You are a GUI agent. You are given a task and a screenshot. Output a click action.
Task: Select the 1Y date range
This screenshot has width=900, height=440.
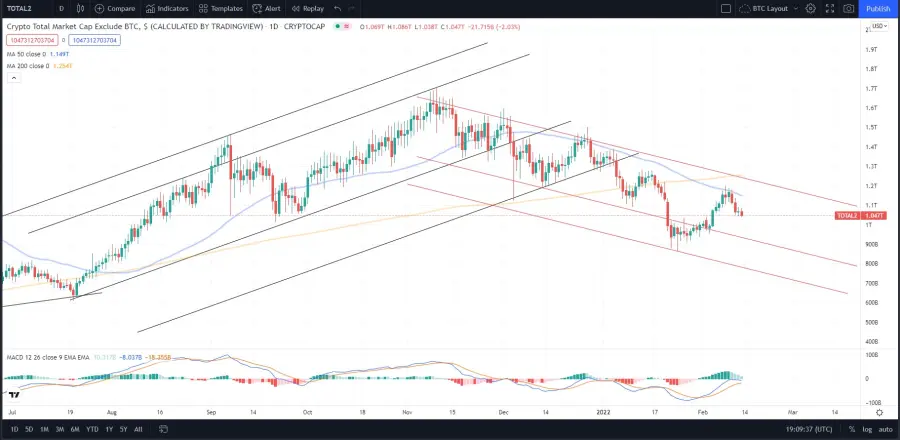[109, 429]
